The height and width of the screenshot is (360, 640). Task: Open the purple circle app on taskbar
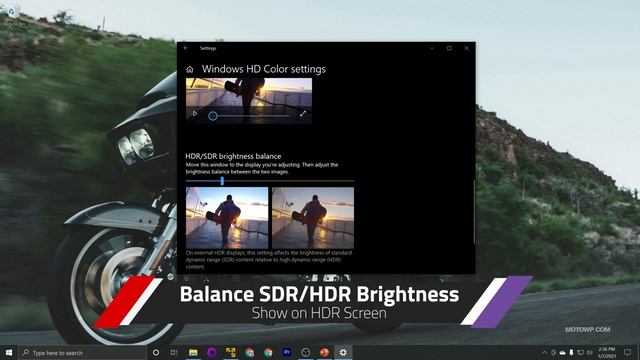click(211, 352)
